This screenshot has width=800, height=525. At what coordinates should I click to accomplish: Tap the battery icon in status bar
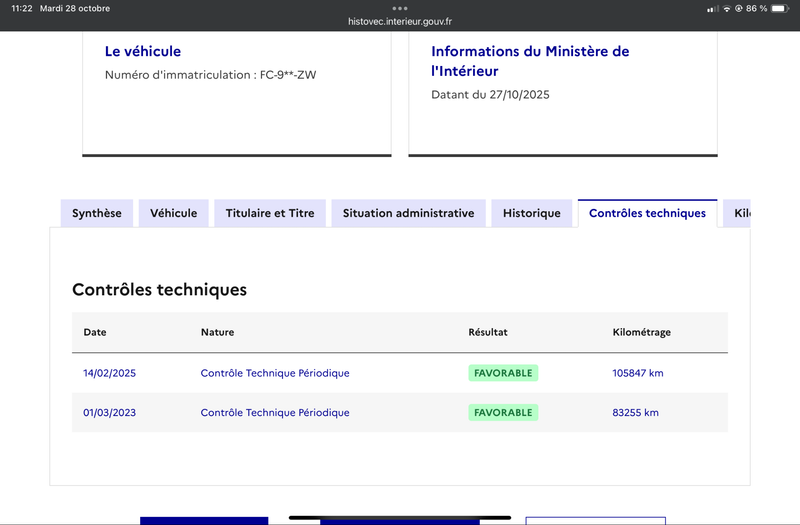click(779, 8)
